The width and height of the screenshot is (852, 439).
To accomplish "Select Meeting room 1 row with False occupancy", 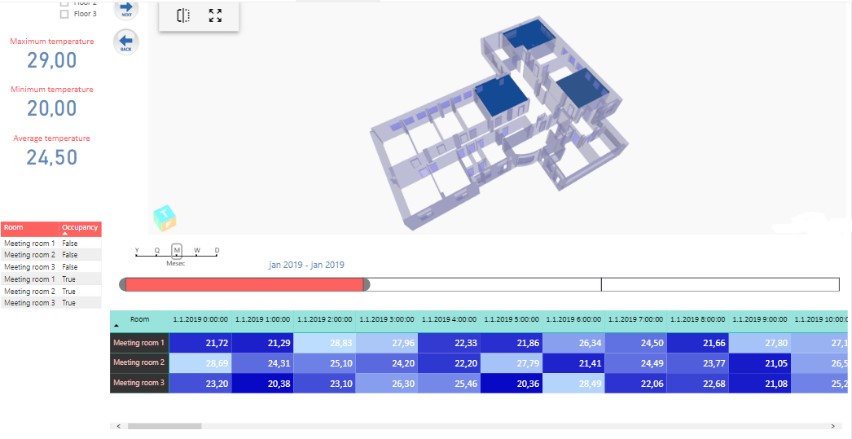I will [x=51, y=243].
